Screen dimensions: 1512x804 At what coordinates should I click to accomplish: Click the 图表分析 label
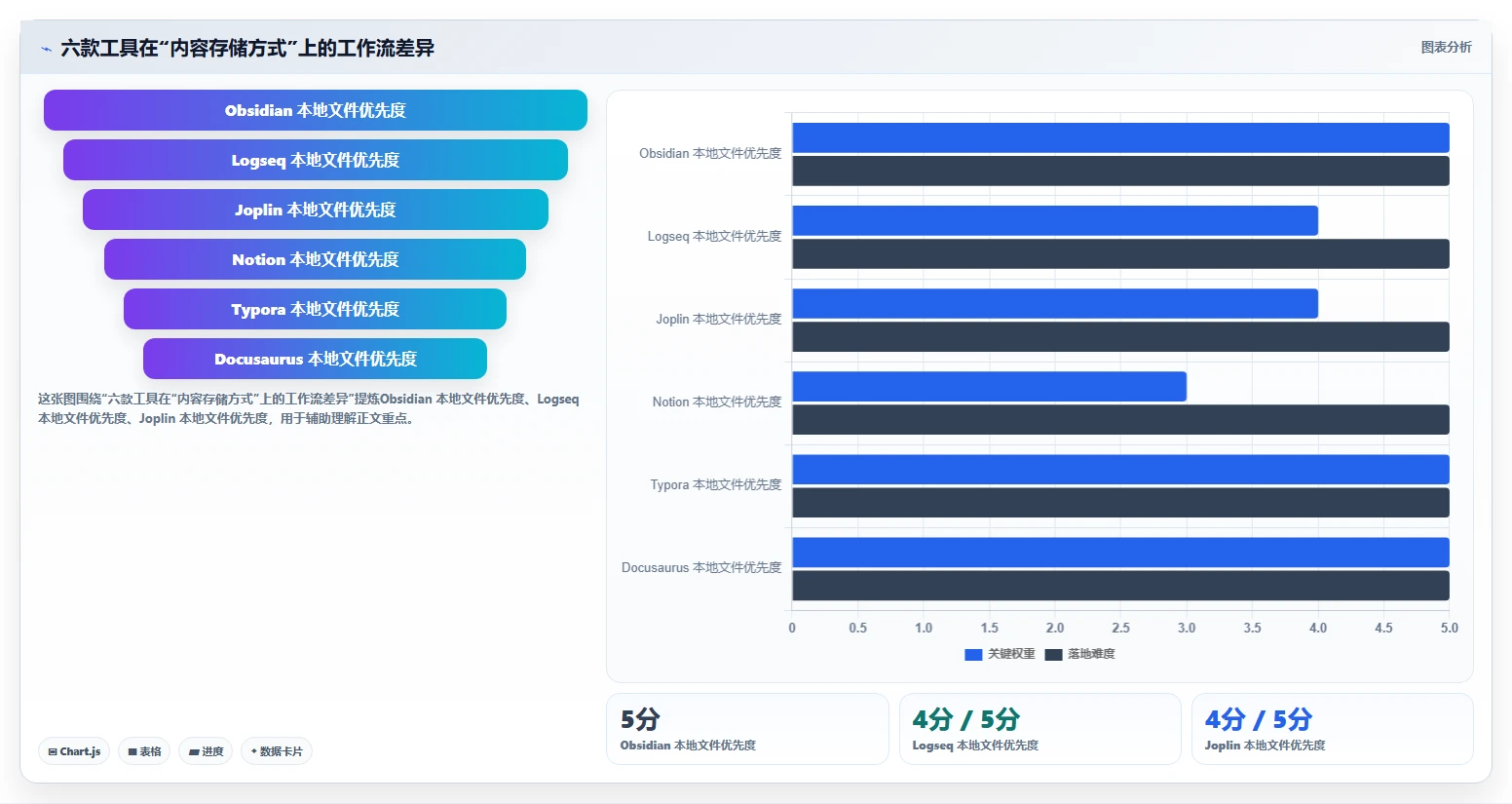1446,47
